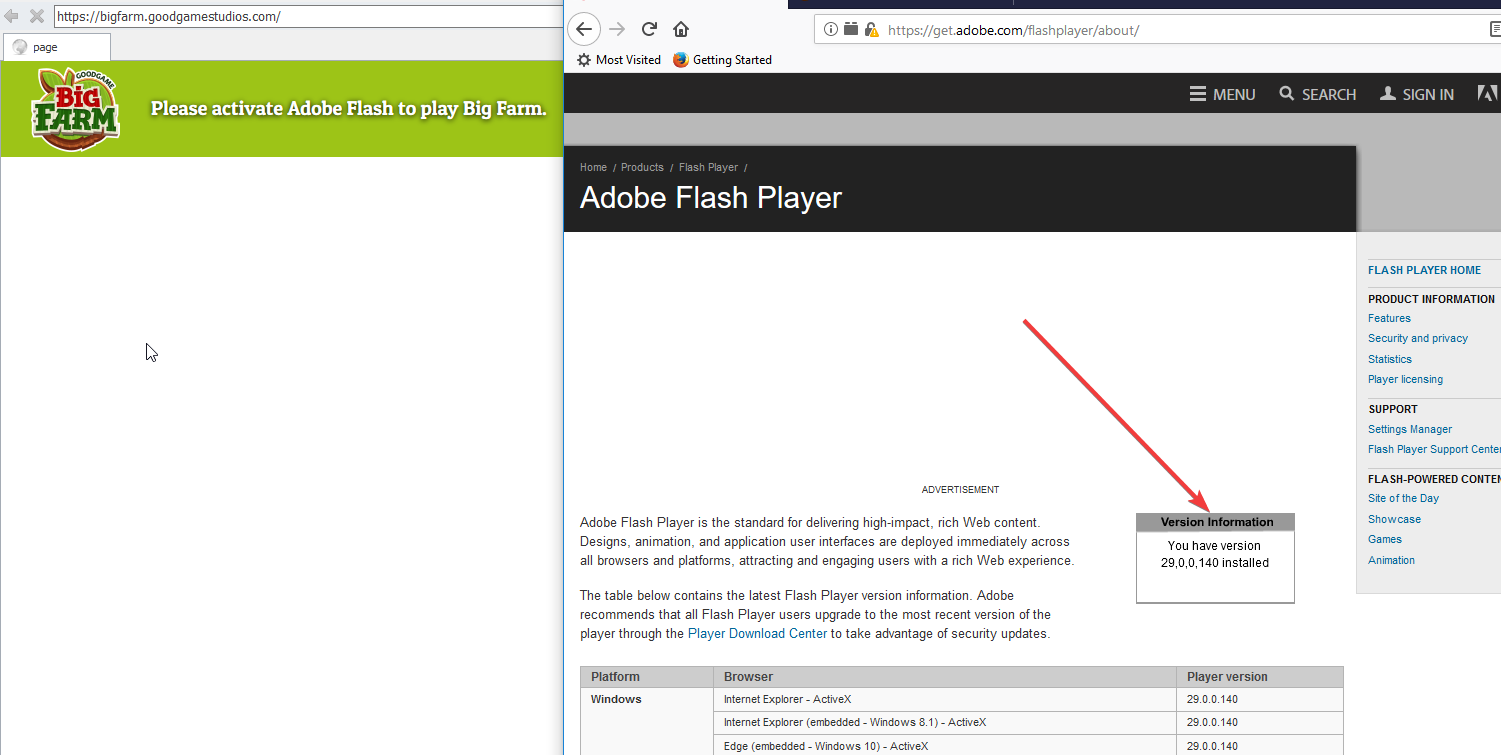Click the Big Farm logo
The image size is (1501, 755).
[x=76, y=109]
